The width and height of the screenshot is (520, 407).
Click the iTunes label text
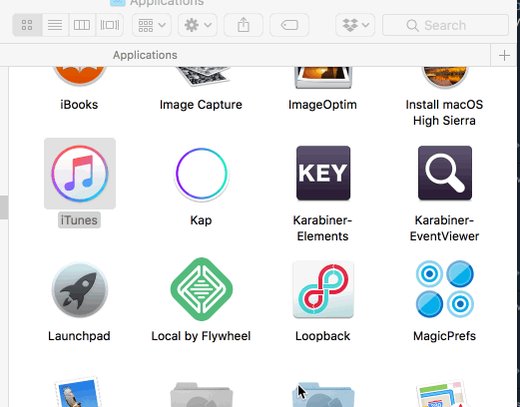[x=79, y=220]
